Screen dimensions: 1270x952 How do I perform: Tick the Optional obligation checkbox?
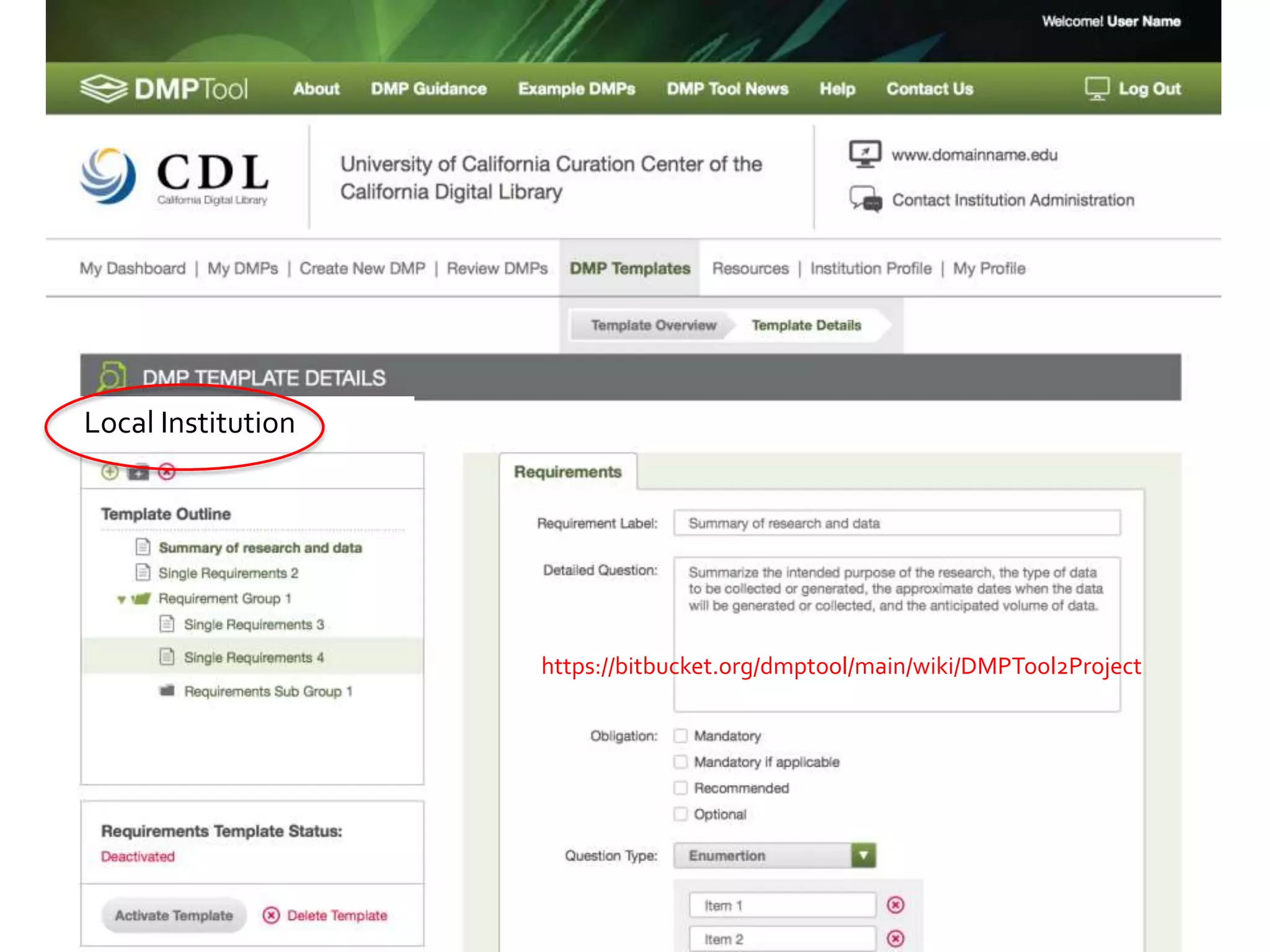[681, 814]
